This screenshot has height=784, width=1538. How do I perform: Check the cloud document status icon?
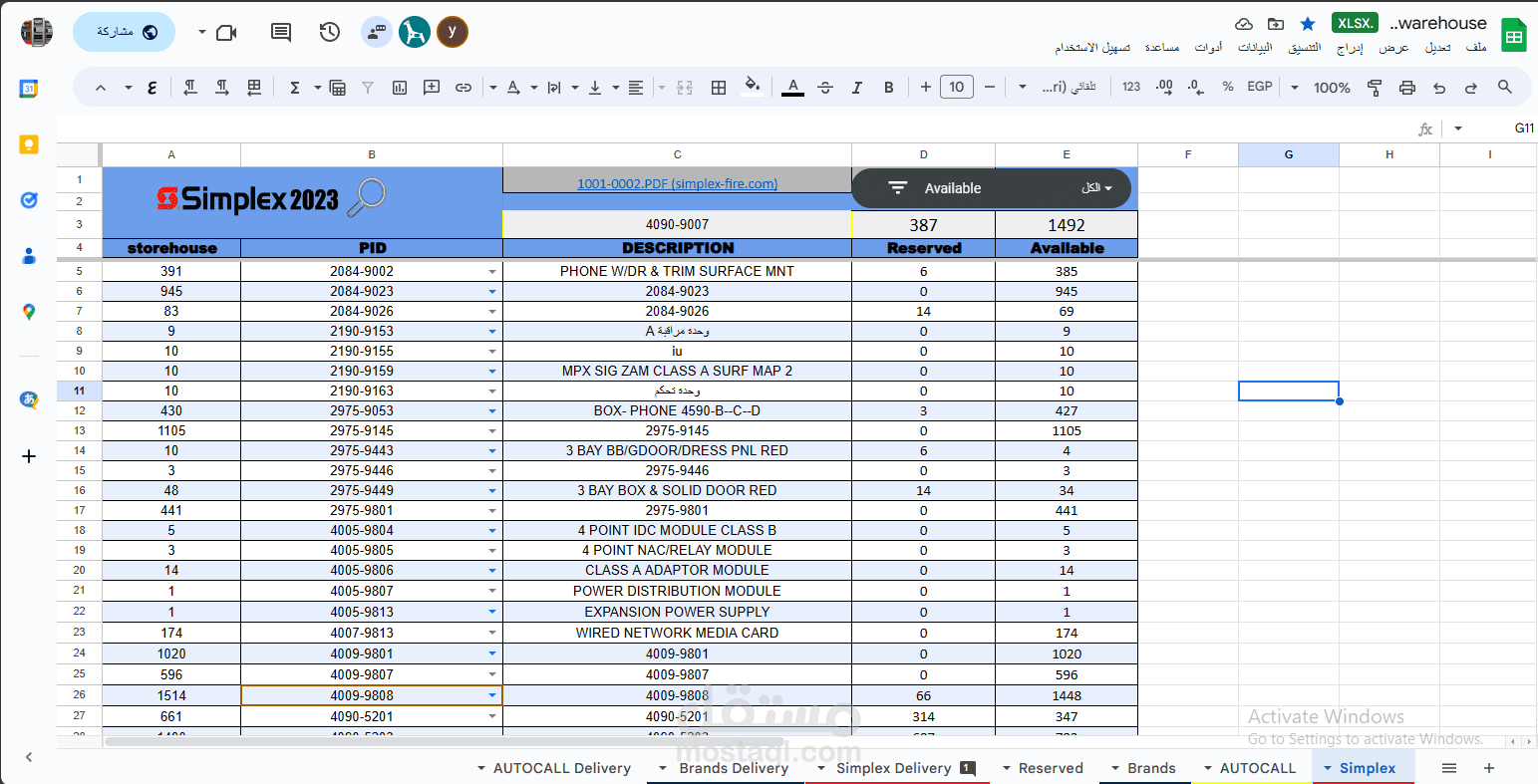coord(1244,24)
